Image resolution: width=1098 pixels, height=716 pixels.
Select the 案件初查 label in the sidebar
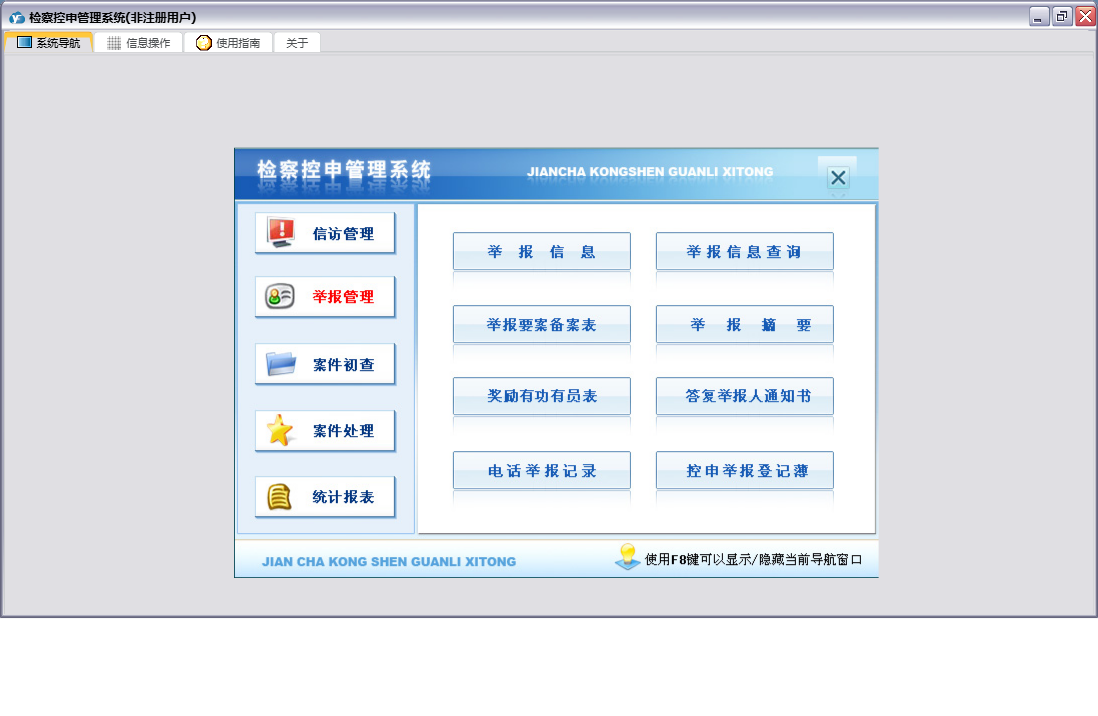tap(343, 364)
